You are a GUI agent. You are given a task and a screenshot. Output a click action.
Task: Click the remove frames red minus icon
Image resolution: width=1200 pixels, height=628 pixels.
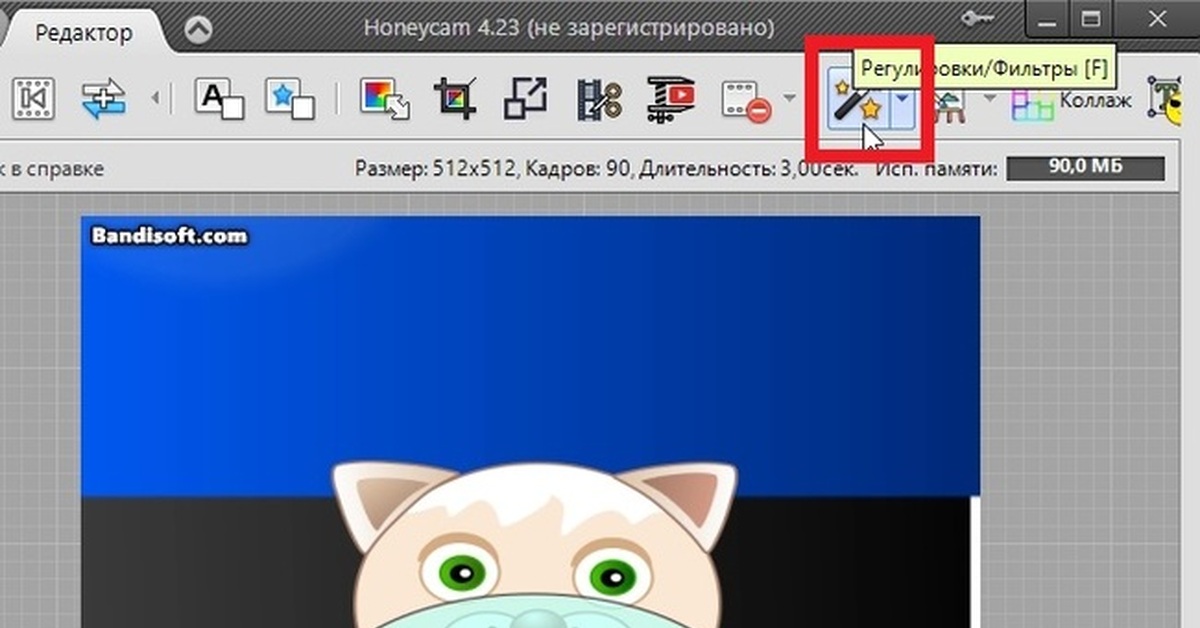[x=745, y=99]
